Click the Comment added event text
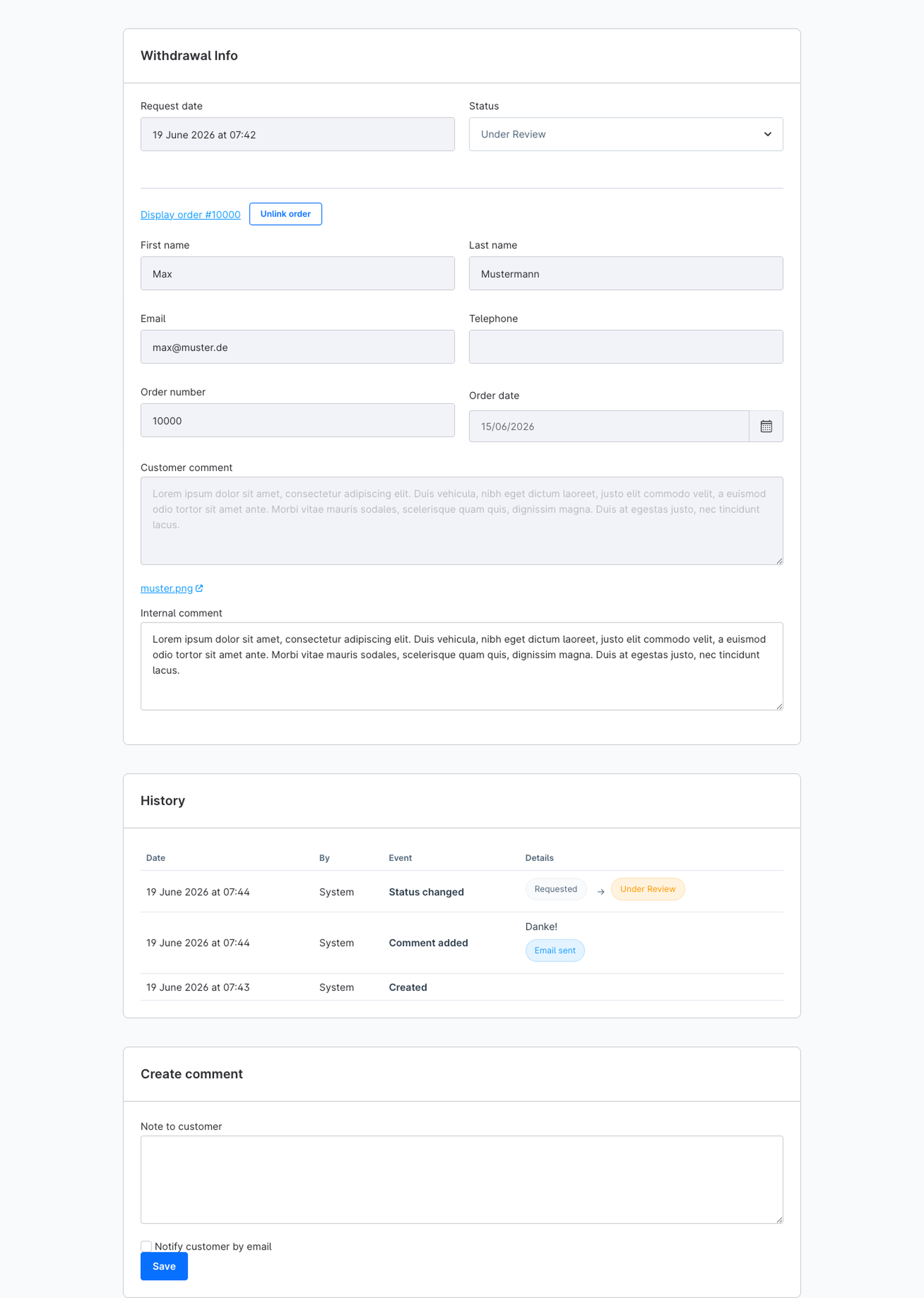 point(428,942)
